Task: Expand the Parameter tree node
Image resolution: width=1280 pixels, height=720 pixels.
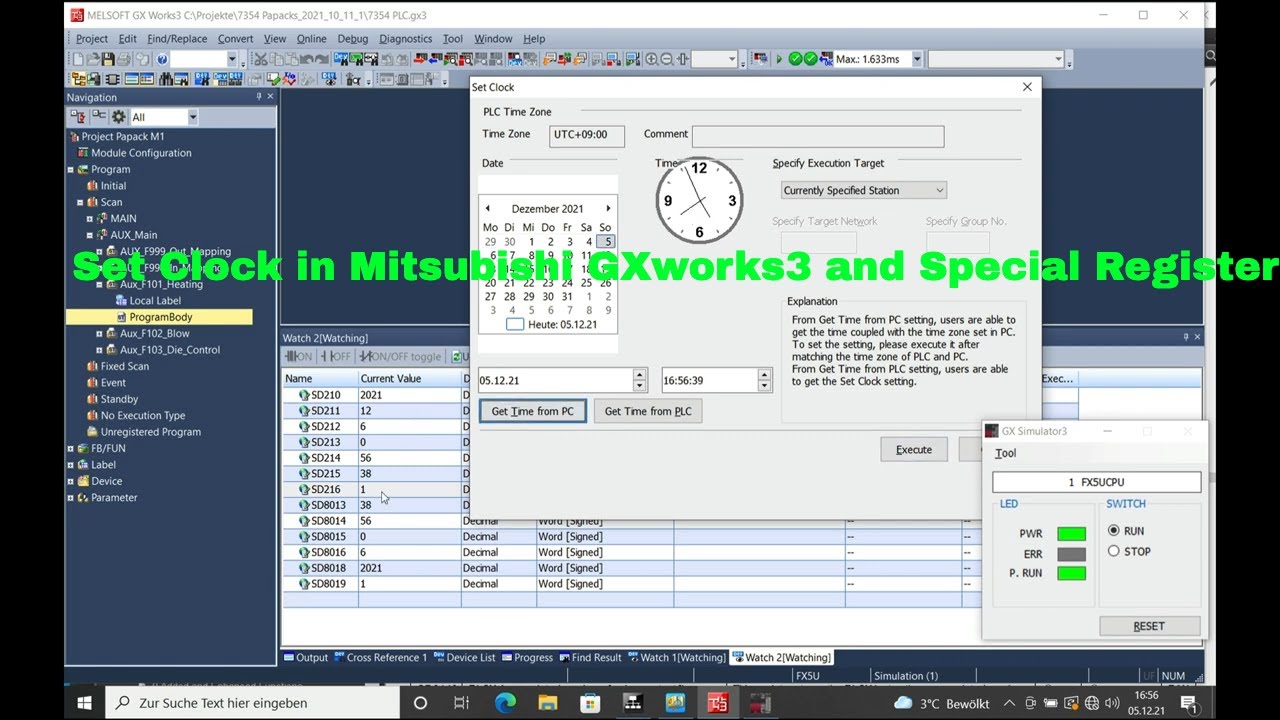Action: coord(70,497)
